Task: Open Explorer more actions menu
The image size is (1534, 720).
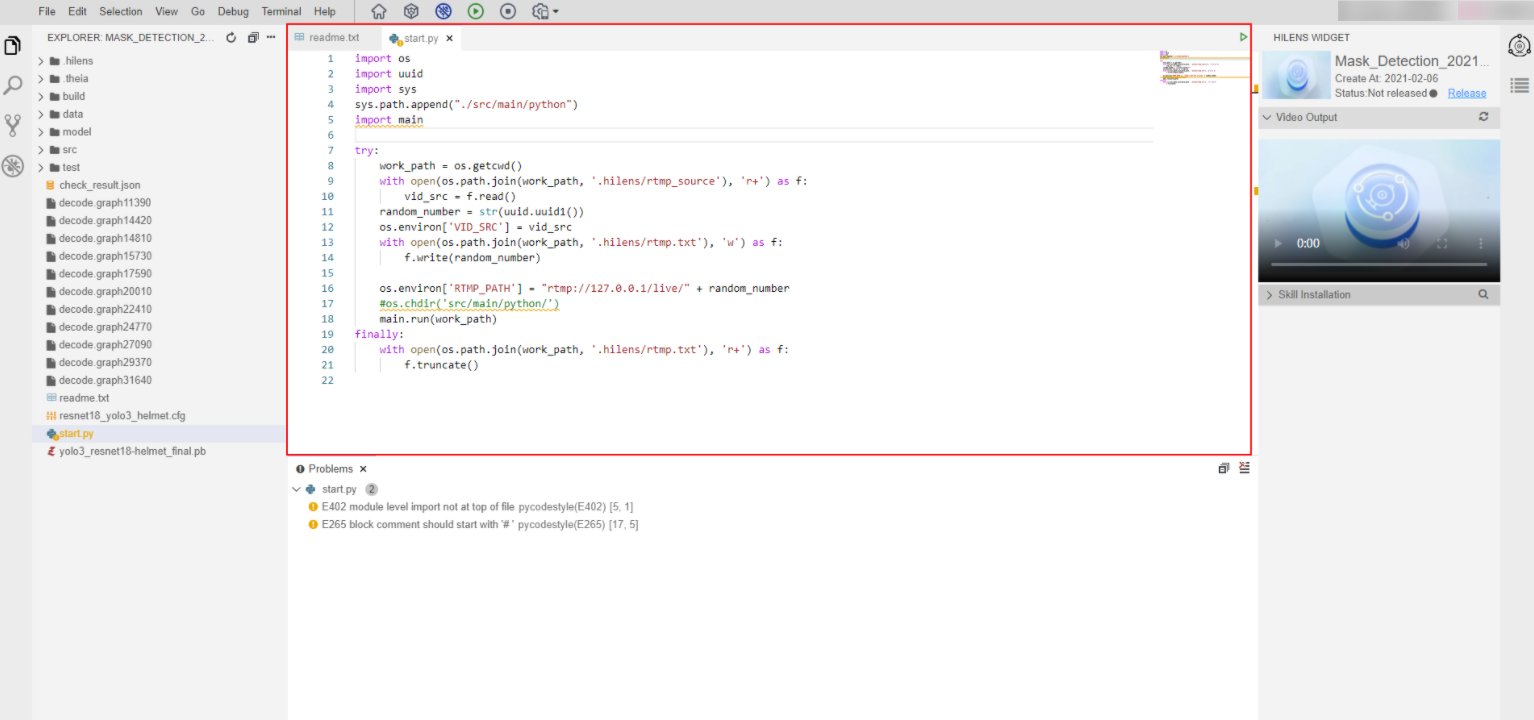Action: (x=271, y=37)
